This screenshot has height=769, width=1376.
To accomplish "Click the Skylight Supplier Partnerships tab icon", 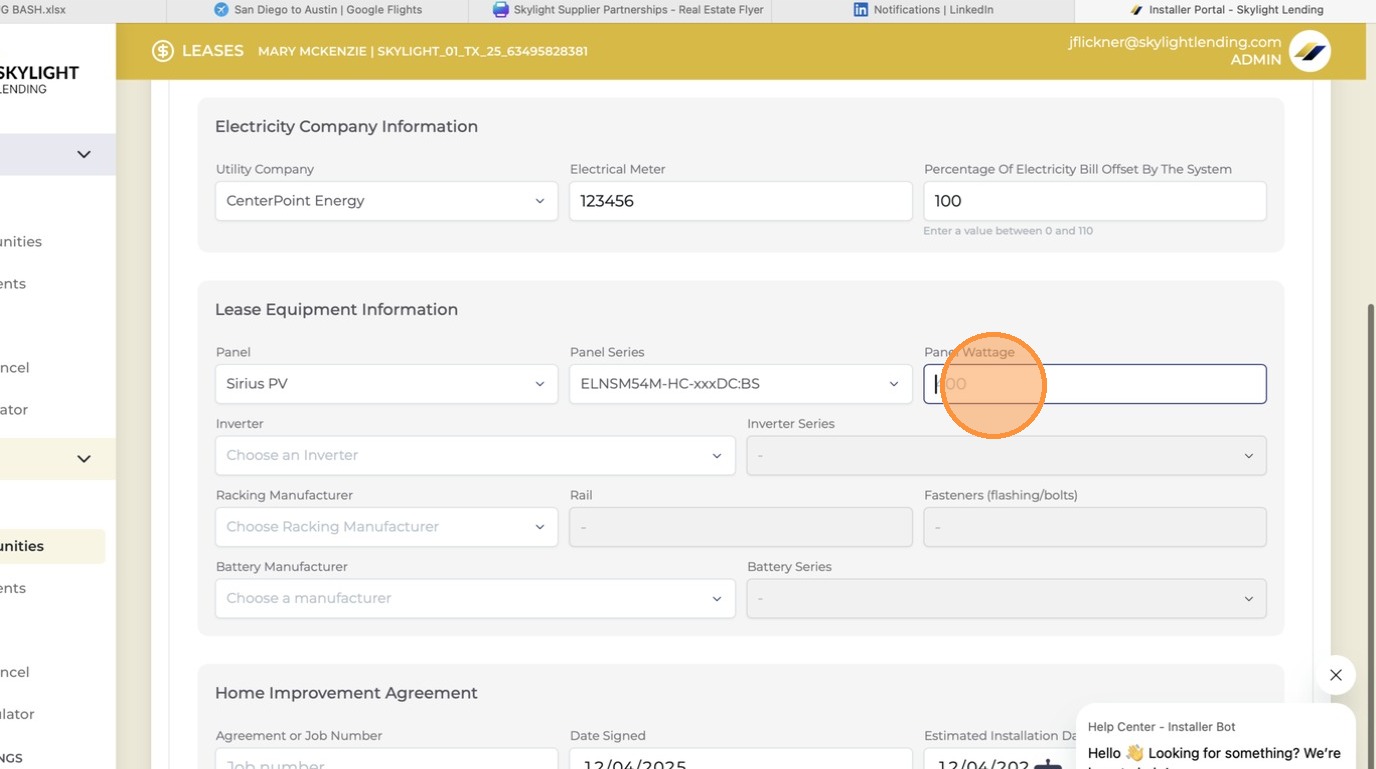I will pyautogui.click(x=501, y=10).
